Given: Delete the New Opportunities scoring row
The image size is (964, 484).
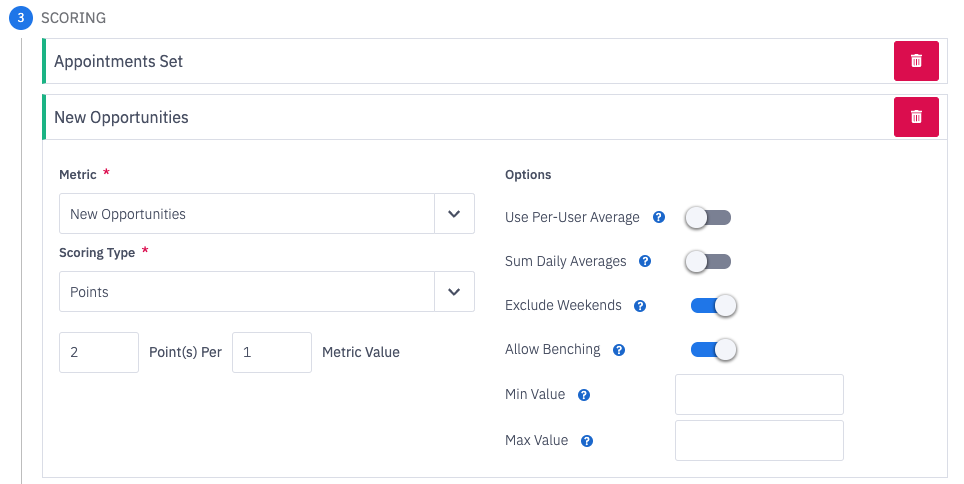Looking at the screenshot, I should click(x=916, y=117).
